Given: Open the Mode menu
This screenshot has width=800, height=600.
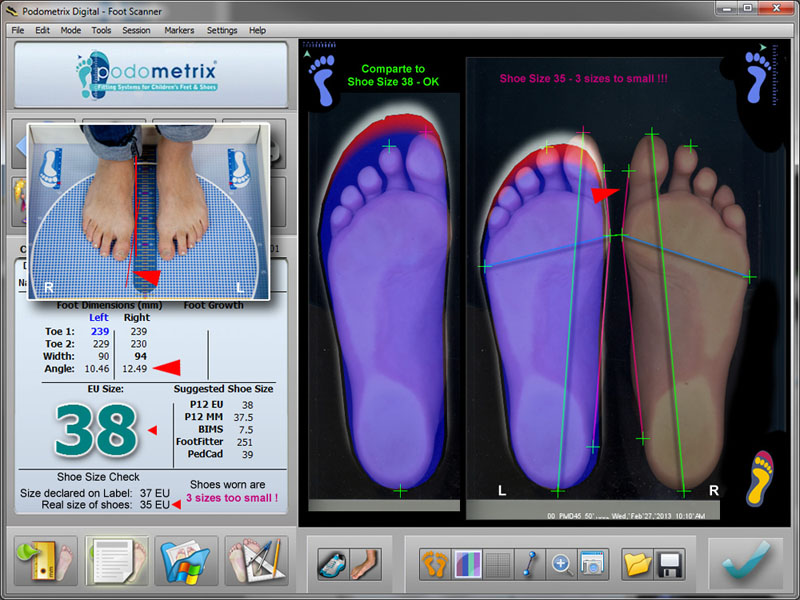Looking at the screenshot, I should tap(70, 30).
